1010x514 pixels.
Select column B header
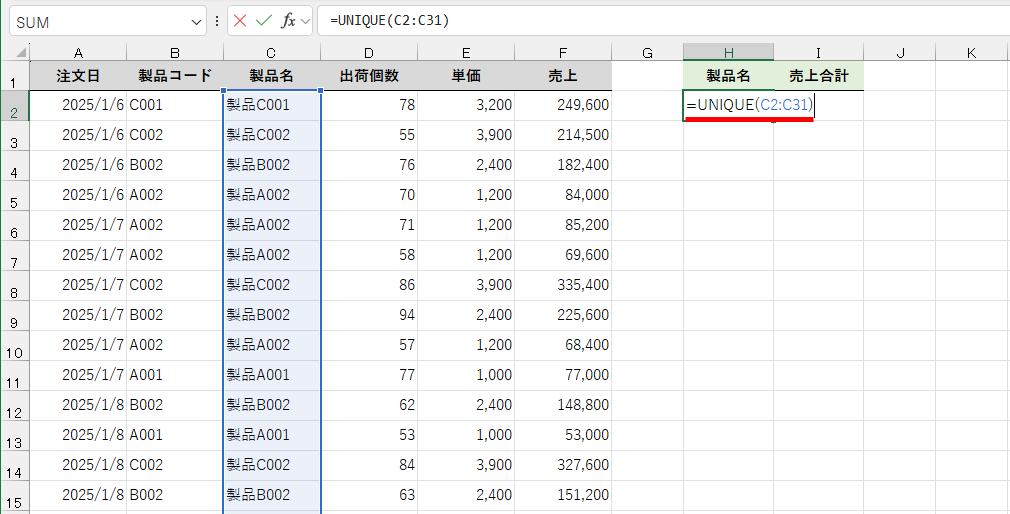pyautogui.click(x=175, y=53)
